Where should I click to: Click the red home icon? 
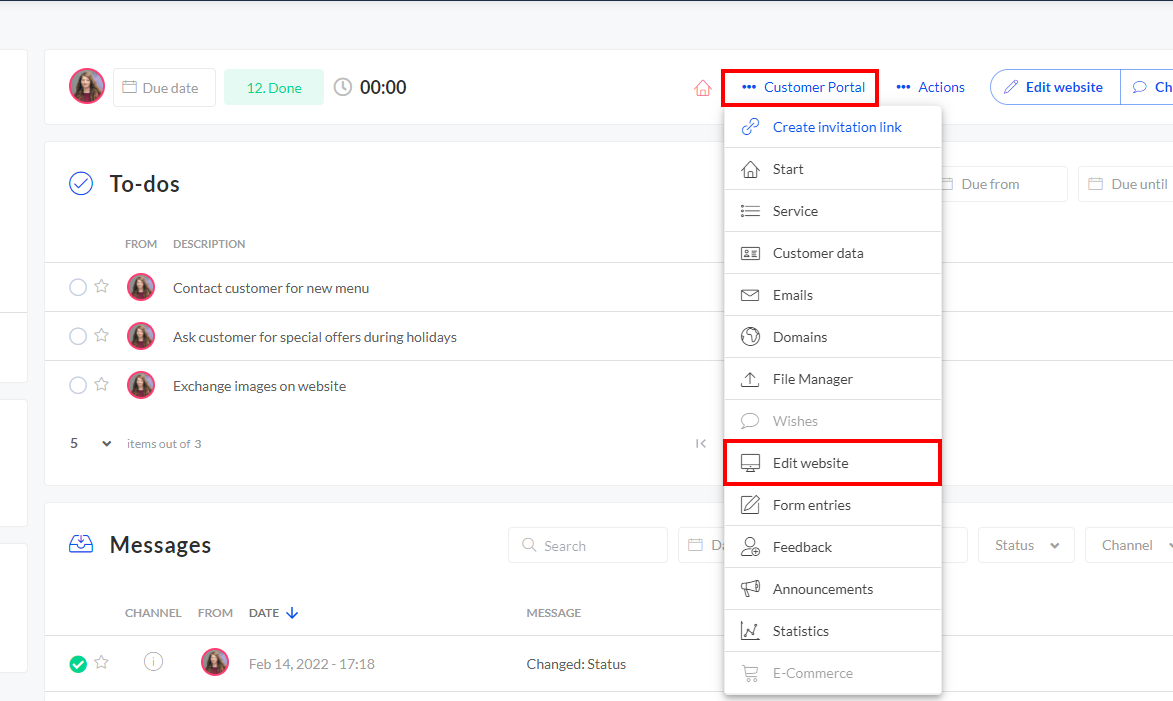[702, 88]
